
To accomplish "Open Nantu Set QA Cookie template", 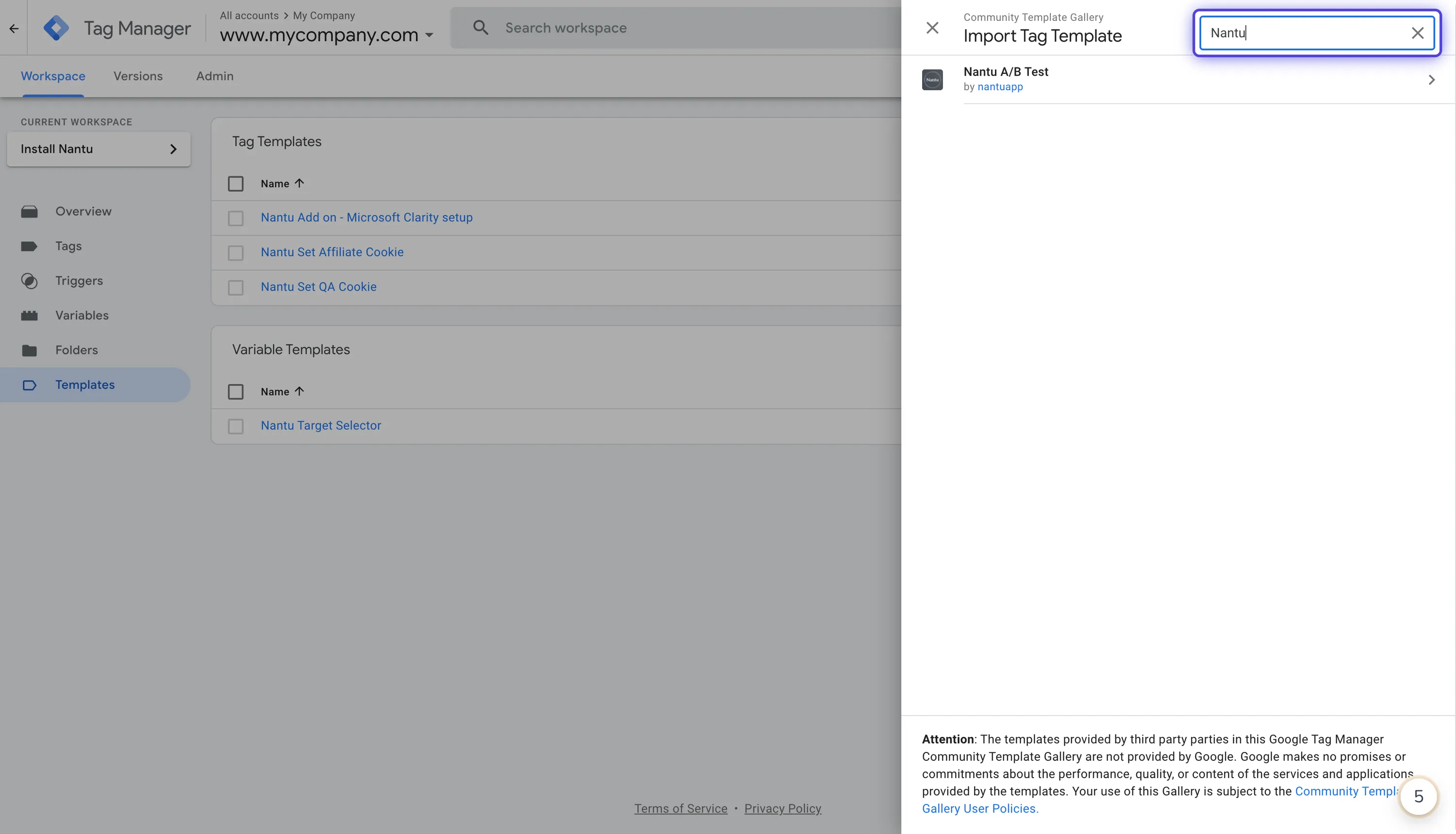I will [318, 287].
